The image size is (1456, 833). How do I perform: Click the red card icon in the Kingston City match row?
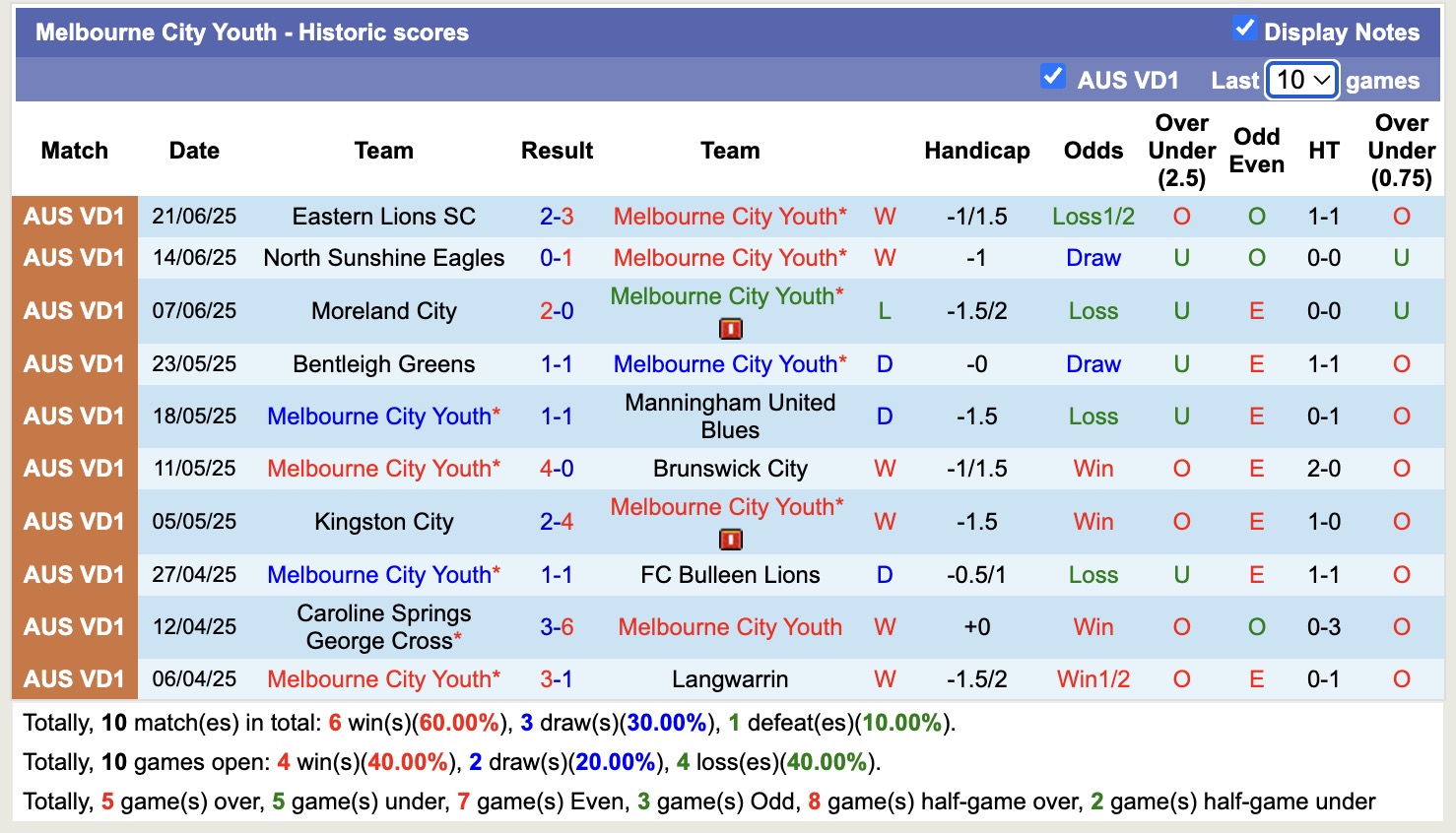[729, 540]
